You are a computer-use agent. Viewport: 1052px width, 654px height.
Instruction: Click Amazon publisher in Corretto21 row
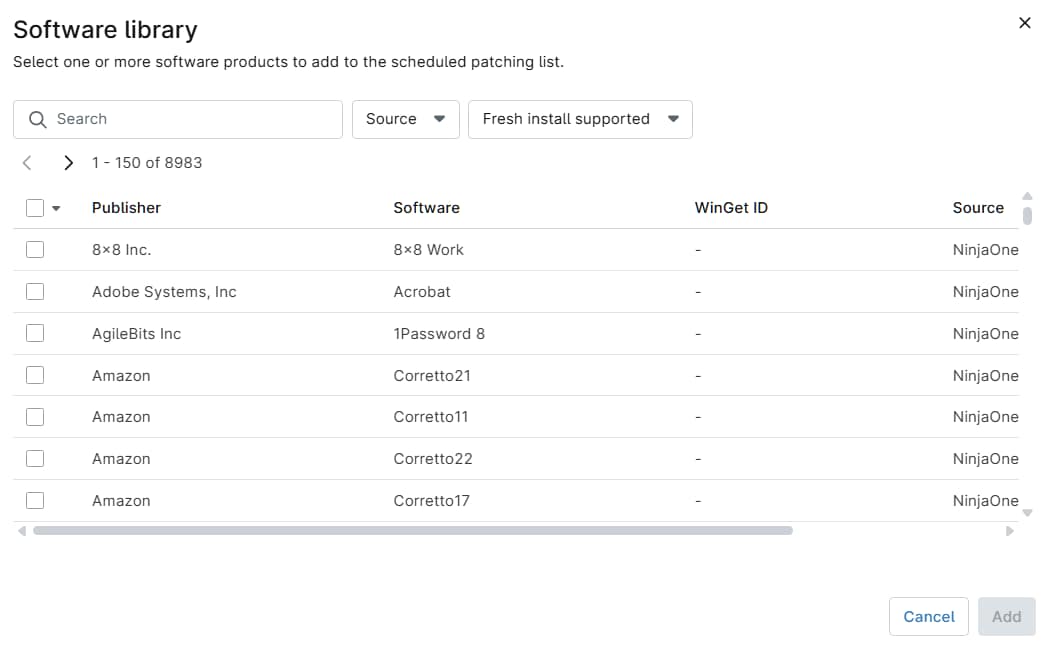tap(121, 376)
